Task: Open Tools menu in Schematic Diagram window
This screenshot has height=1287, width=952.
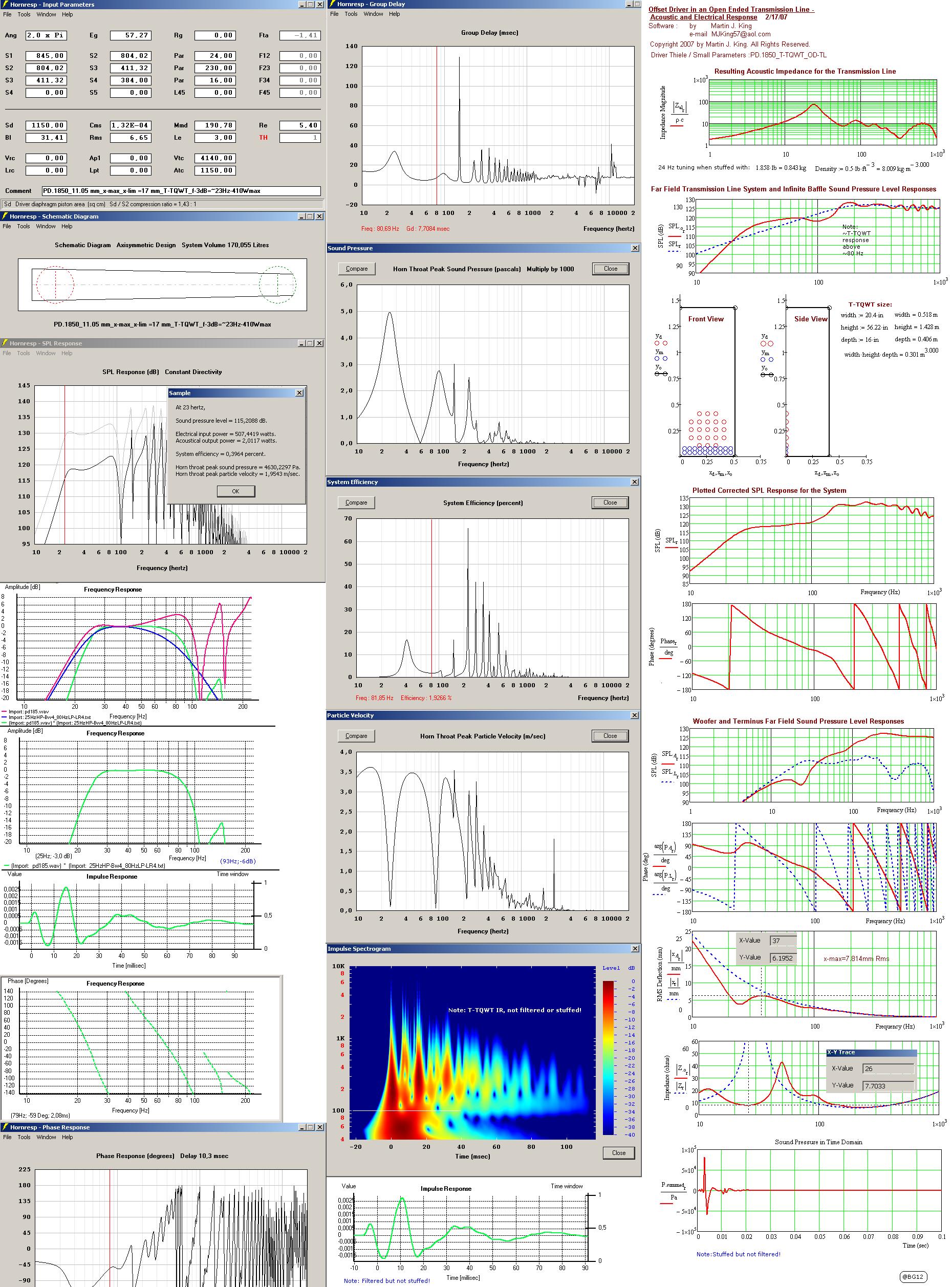Action: 24,226
